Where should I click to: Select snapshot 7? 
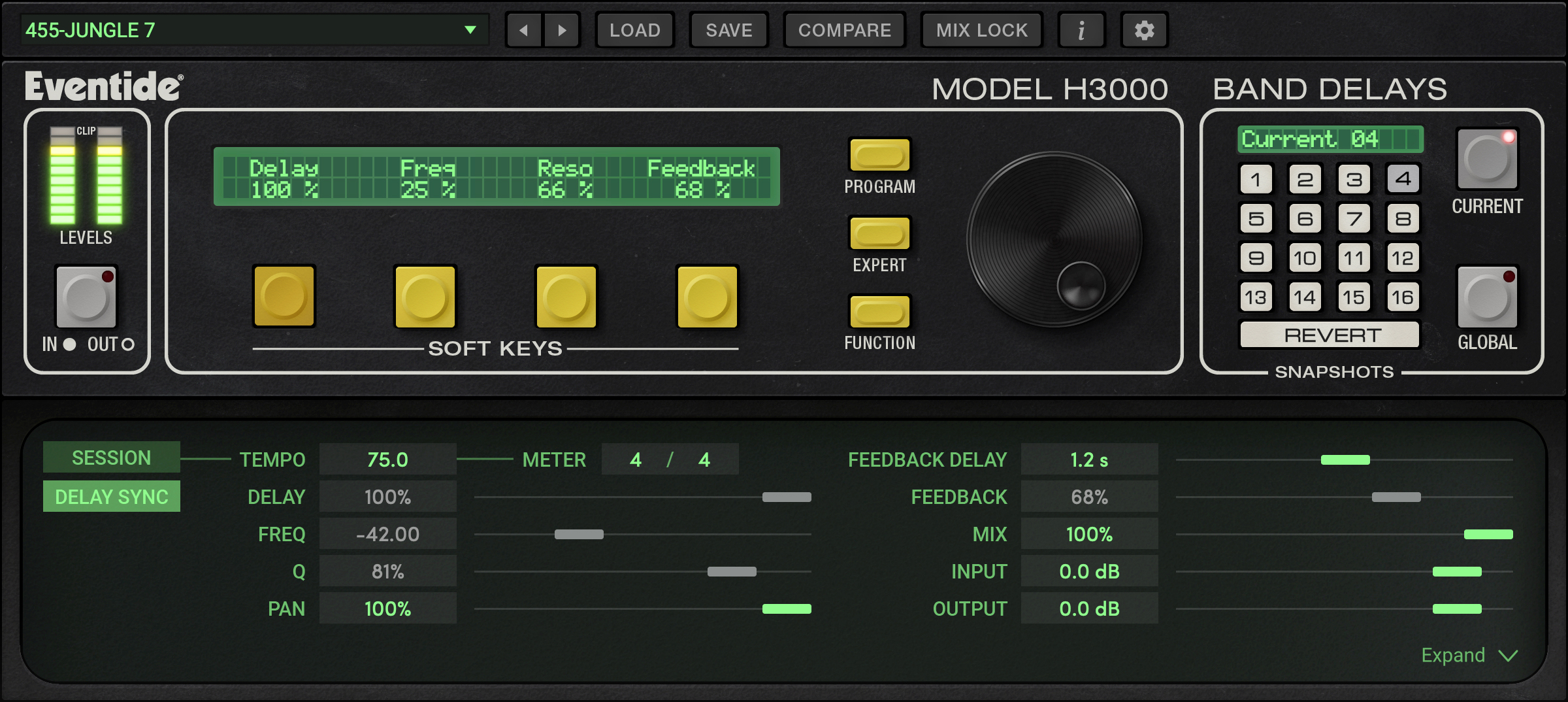click(x=1354, y=218)
